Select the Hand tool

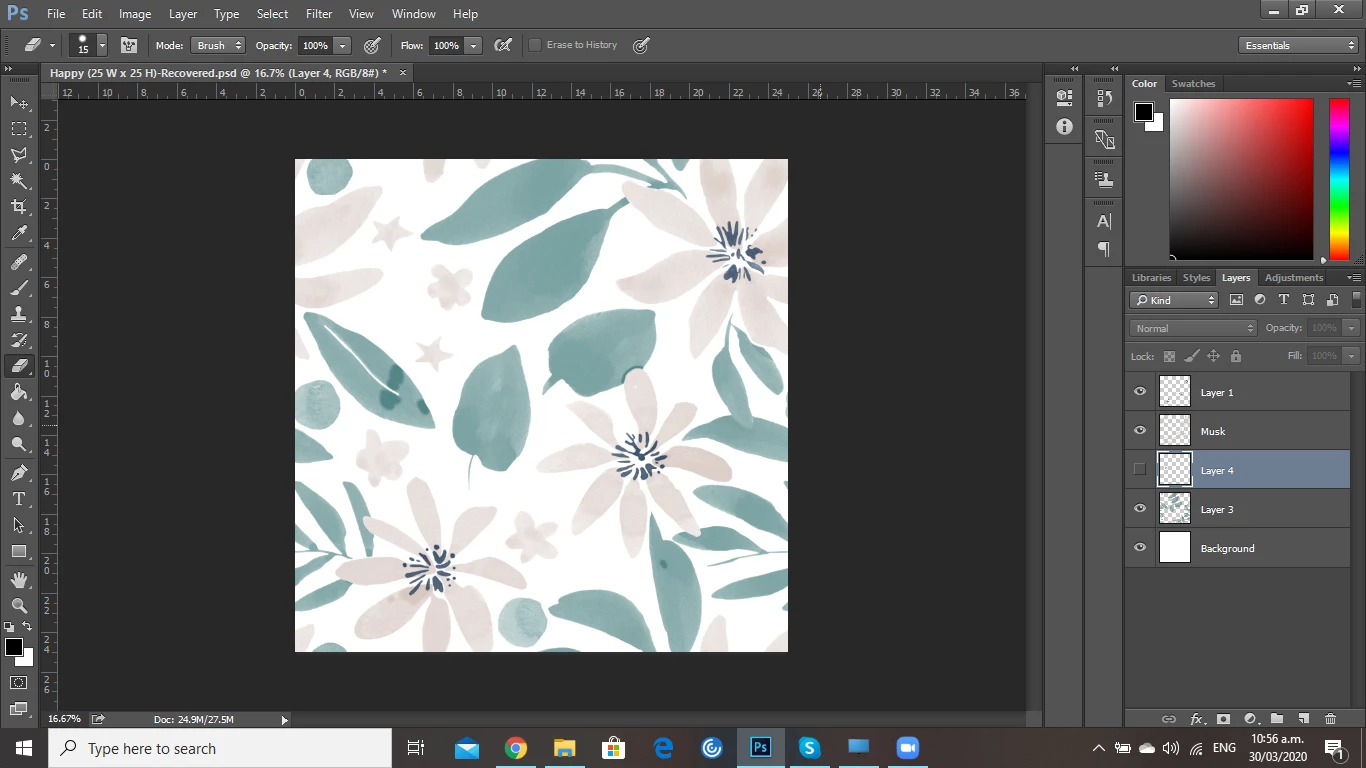[x=19, y=580]
